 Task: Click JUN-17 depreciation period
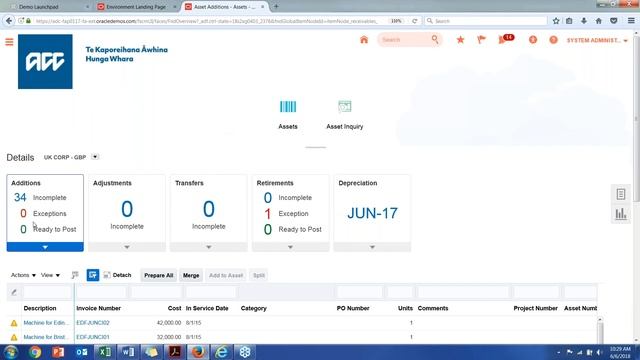372,213
